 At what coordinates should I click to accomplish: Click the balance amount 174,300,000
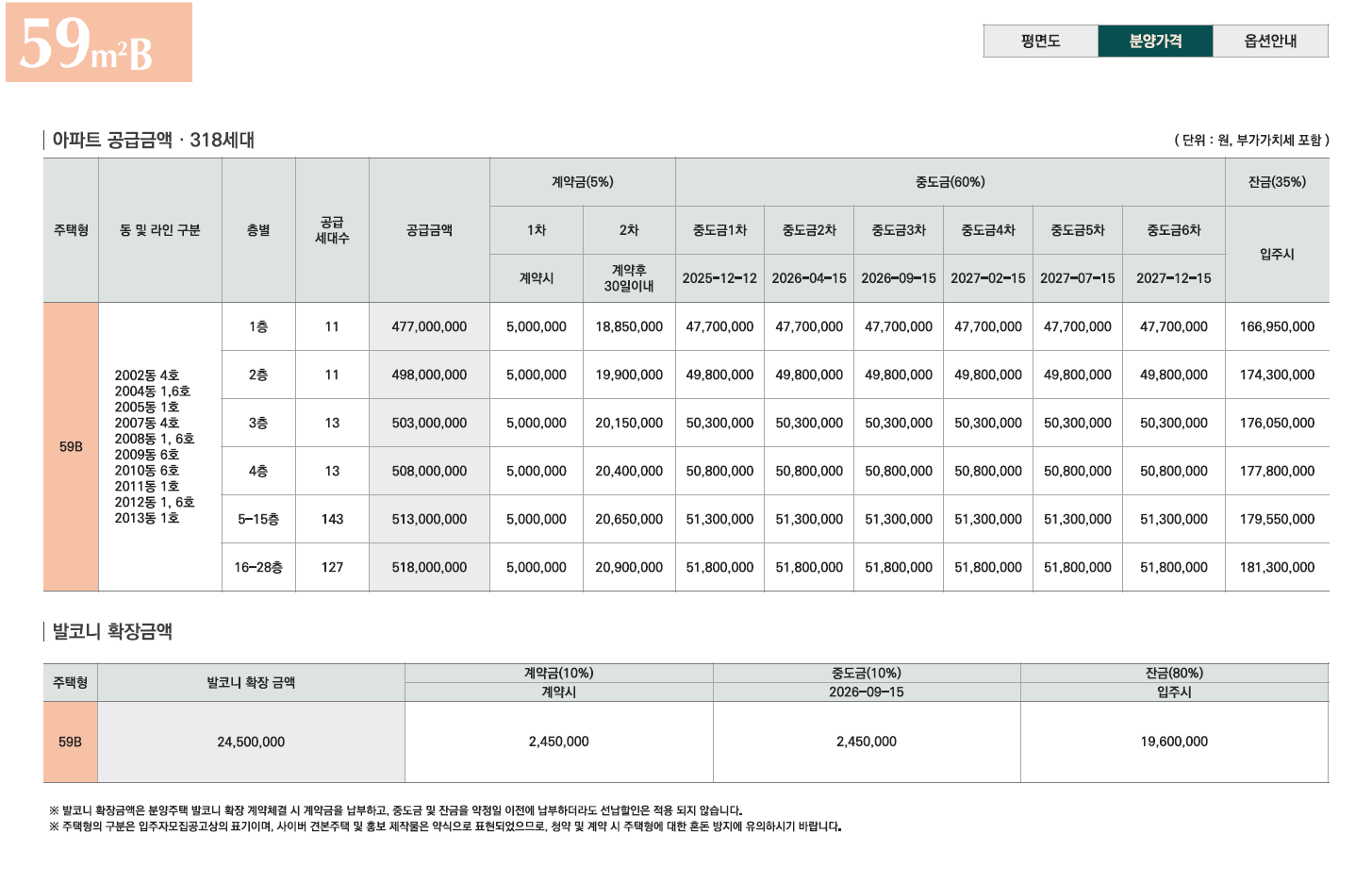pos(1277,375)
